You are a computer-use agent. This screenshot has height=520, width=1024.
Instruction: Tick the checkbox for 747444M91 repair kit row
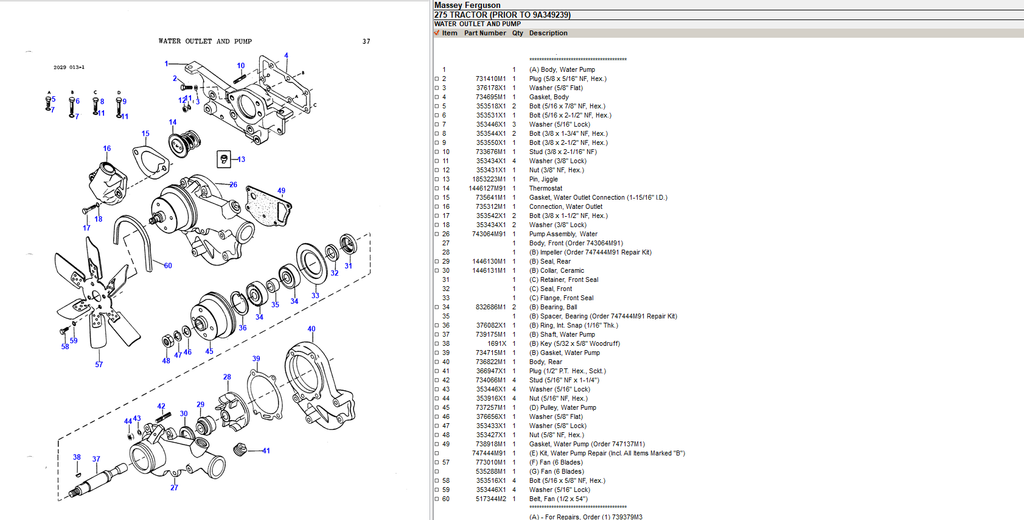(437, 454)
